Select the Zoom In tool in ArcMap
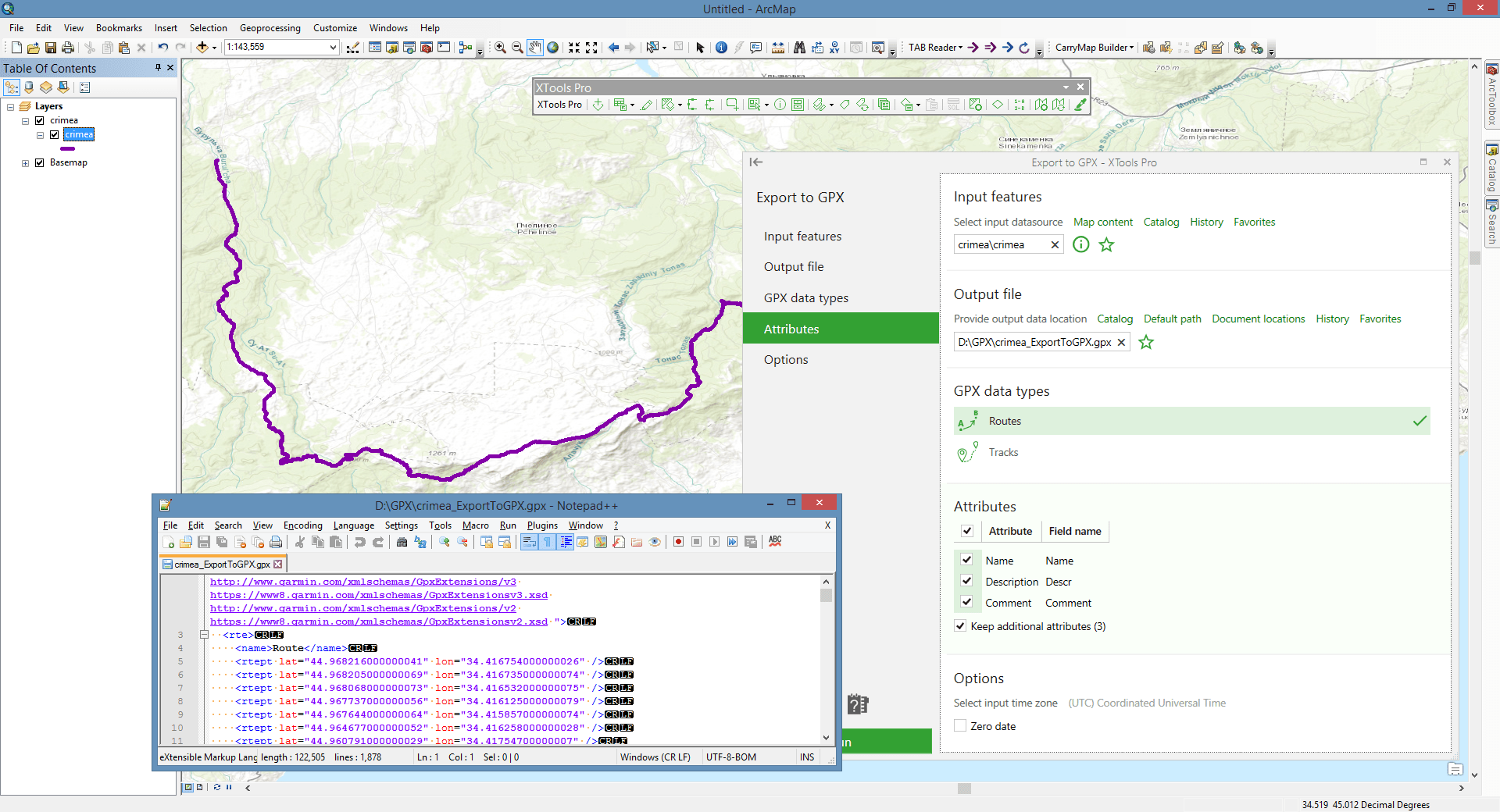Viewport: 1500px width, 812px height. 500,48
